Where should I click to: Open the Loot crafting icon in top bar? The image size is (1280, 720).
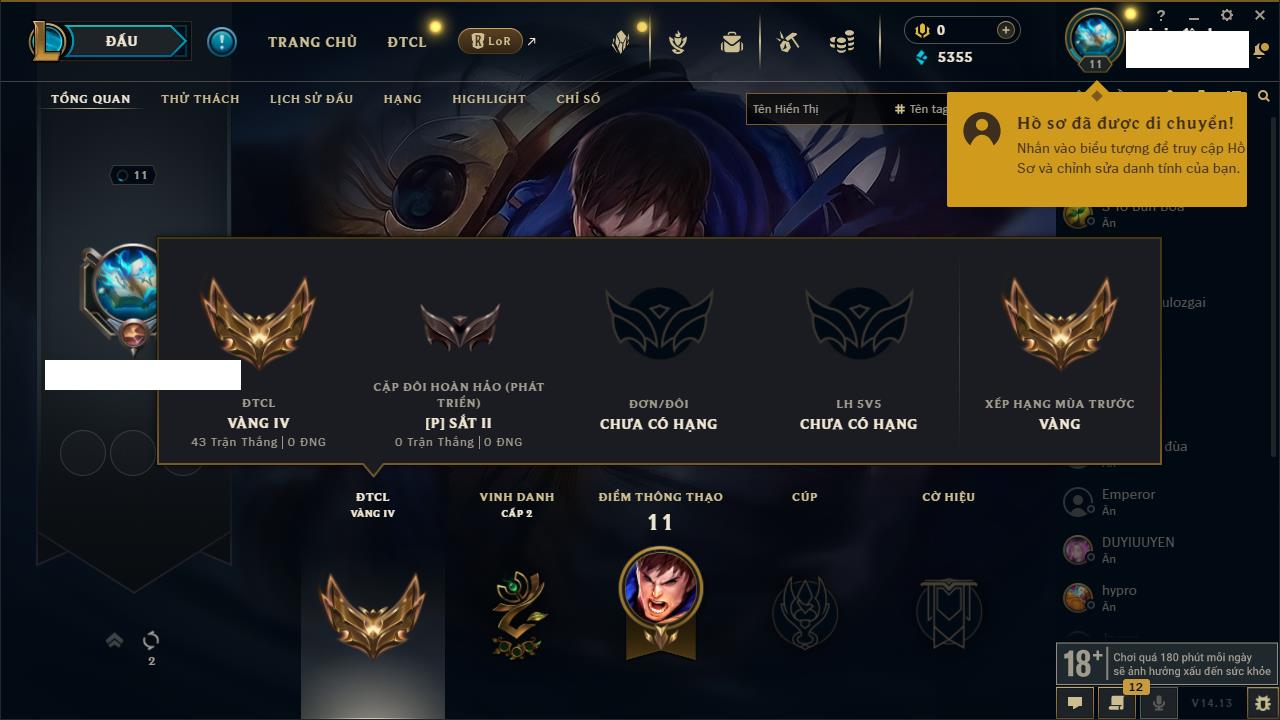point(788,42)
